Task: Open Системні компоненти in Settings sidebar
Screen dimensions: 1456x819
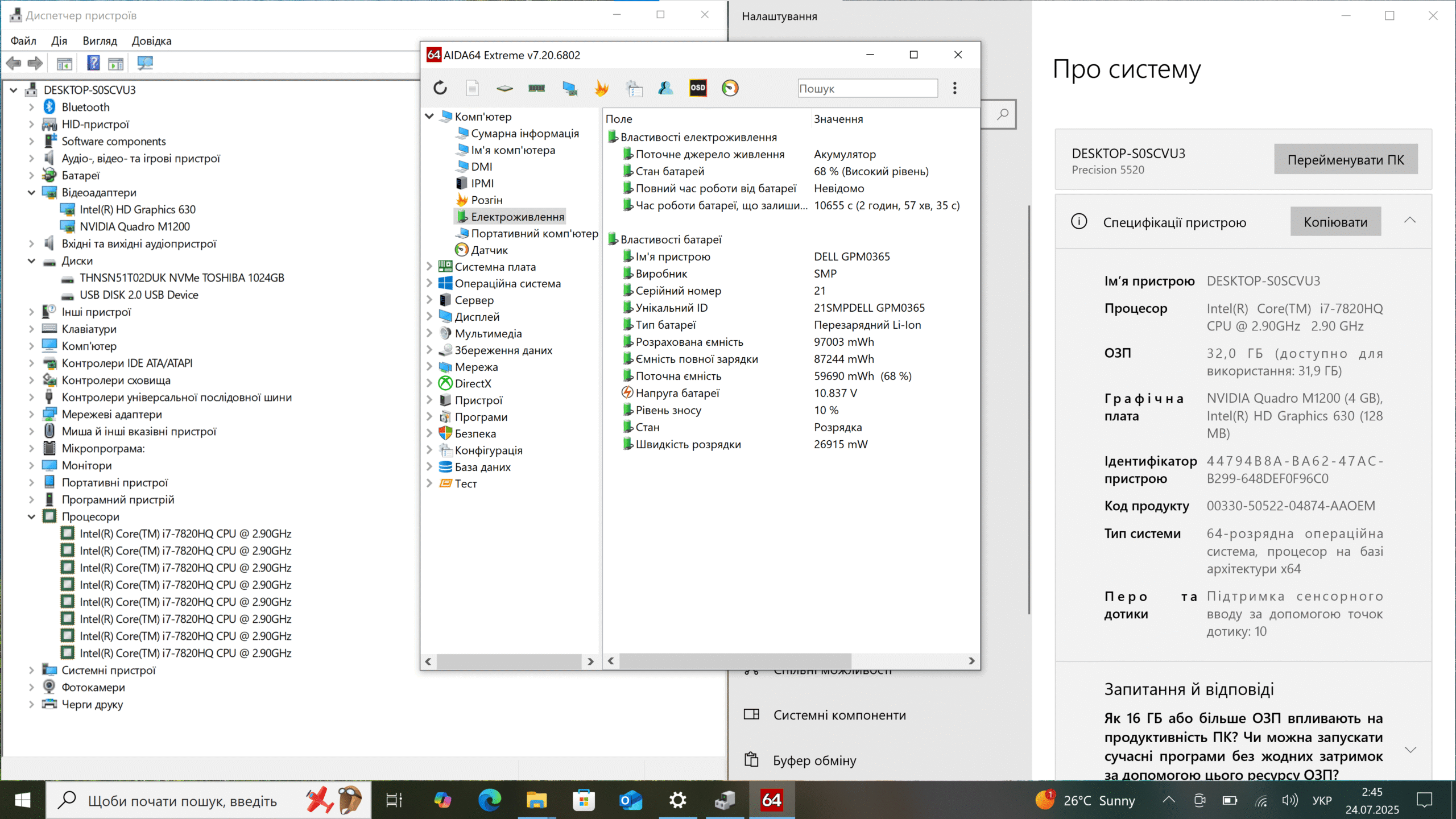Action: coord(839,715)
